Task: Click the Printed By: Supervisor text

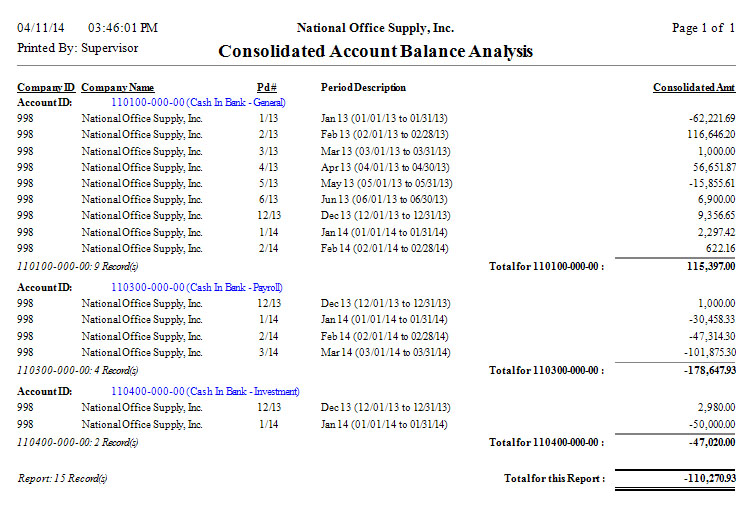Action: [x=78, y=47]
